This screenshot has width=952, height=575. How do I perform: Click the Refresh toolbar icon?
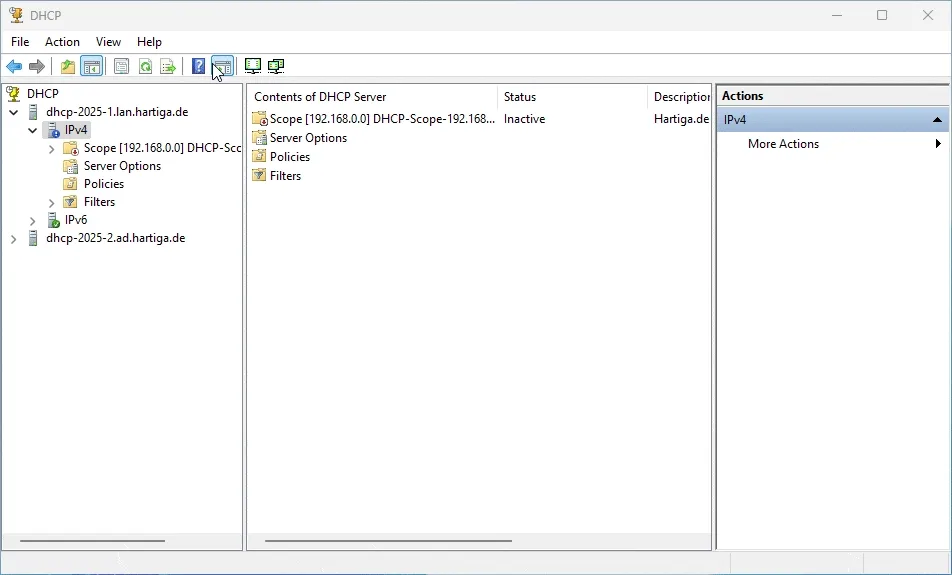coord(145,66)
